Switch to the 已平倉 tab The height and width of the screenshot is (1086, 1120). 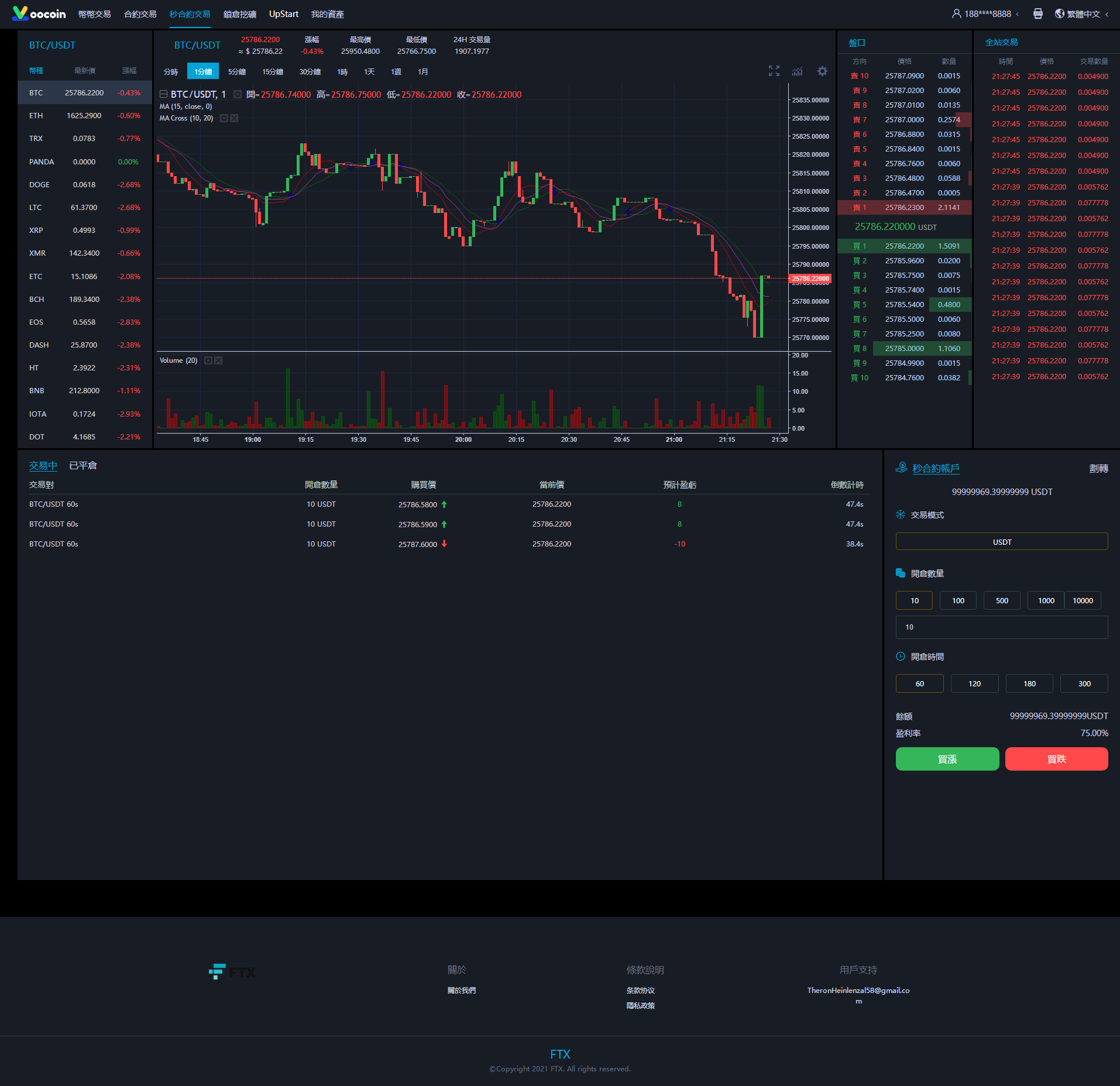click(83, 466)
